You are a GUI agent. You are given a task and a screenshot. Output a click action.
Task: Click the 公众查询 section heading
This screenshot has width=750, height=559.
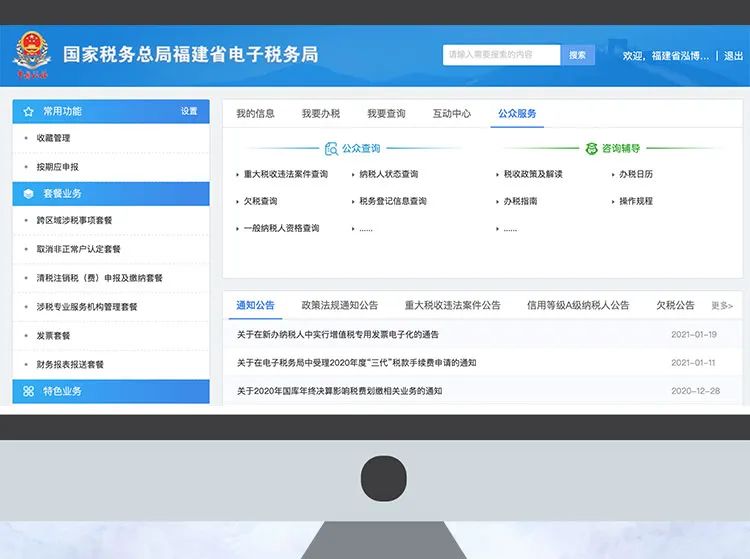click(x=361, y=149)
